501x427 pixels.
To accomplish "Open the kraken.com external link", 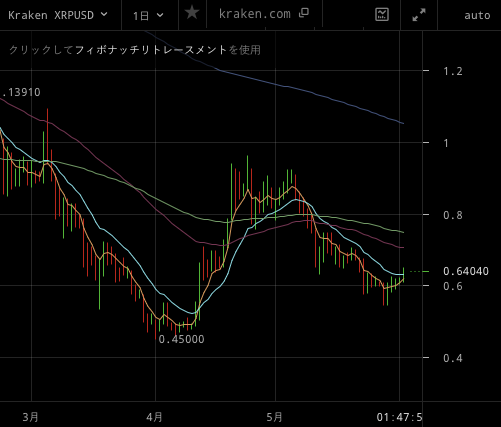I will click(264, 14).
